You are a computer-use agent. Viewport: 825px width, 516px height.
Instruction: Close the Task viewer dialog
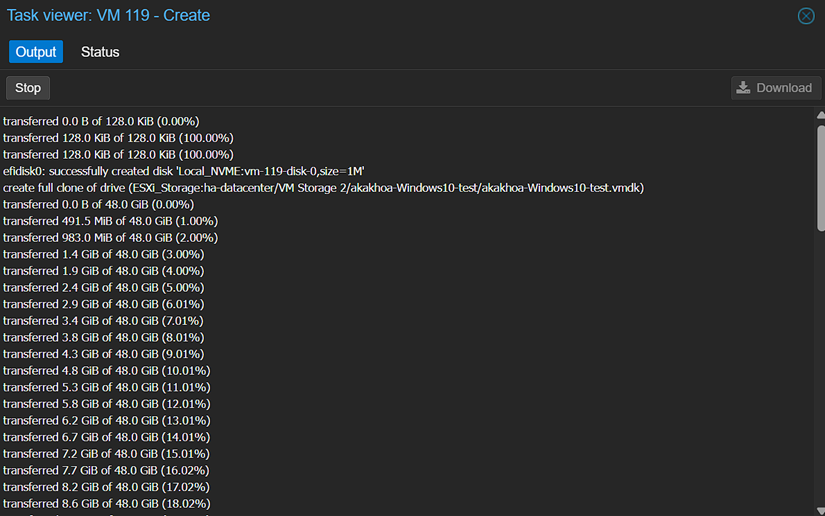coord(806,16)
